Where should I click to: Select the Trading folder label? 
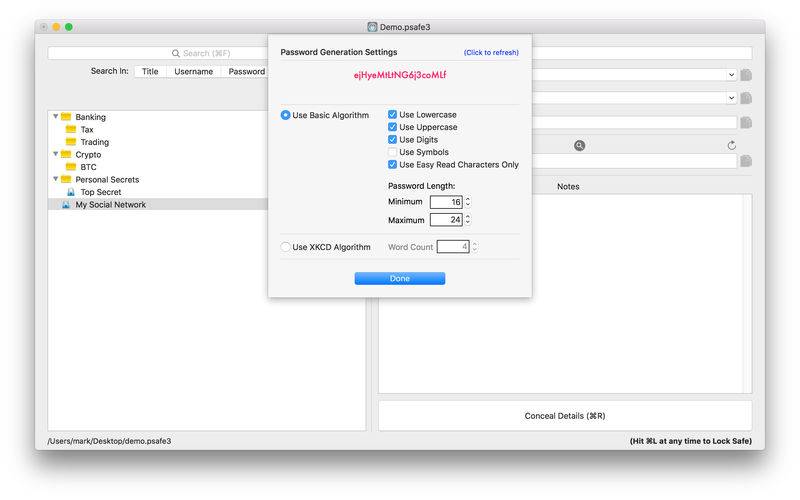pyautogui.click(x=94, y=142)
